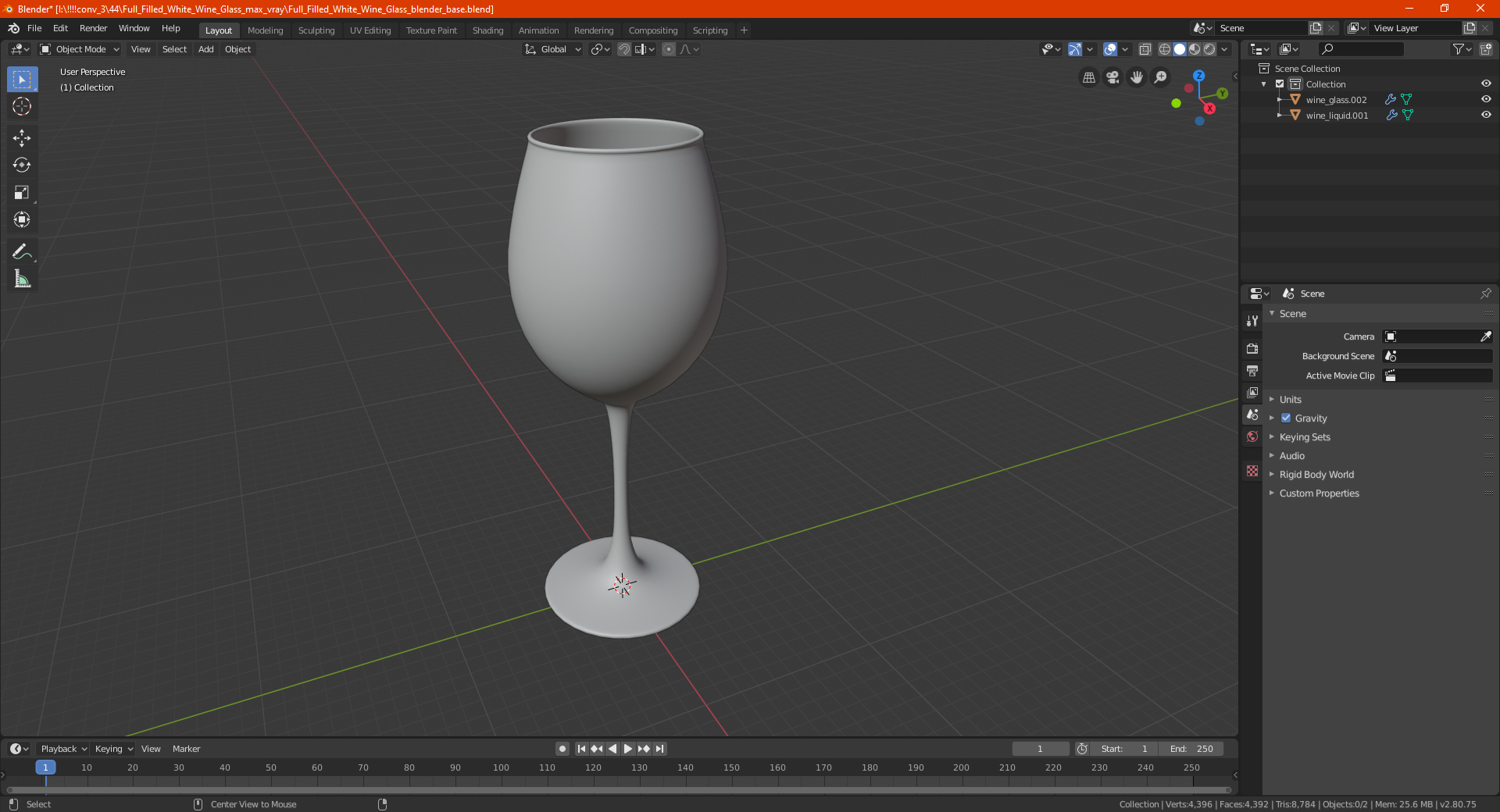Open World properties tab
Image resolution: width=1500 pixels, height=812 pixels.
[1252, 436]
